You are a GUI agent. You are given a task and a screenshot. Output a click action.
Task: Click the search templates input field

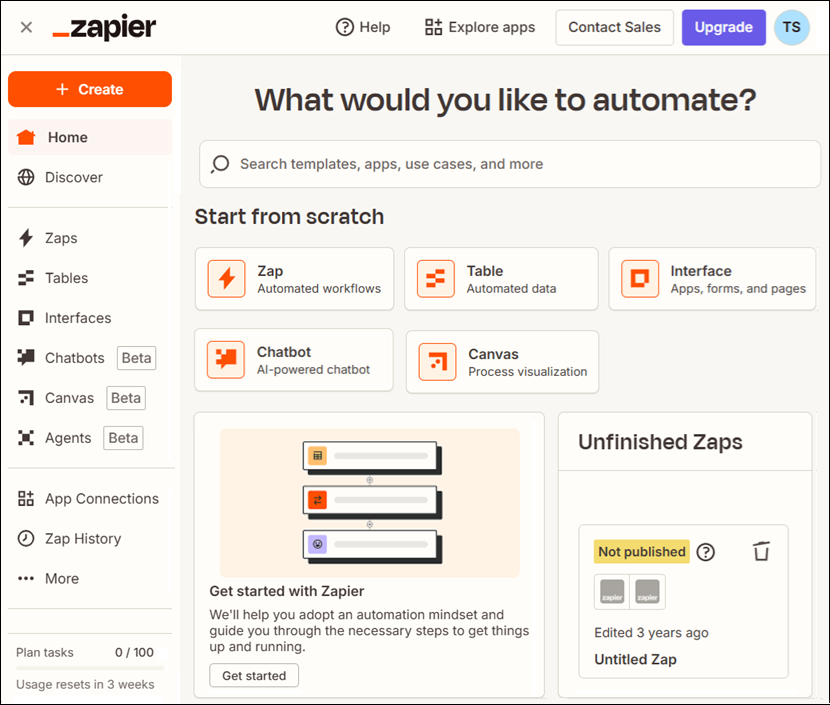tap(510, 164)
